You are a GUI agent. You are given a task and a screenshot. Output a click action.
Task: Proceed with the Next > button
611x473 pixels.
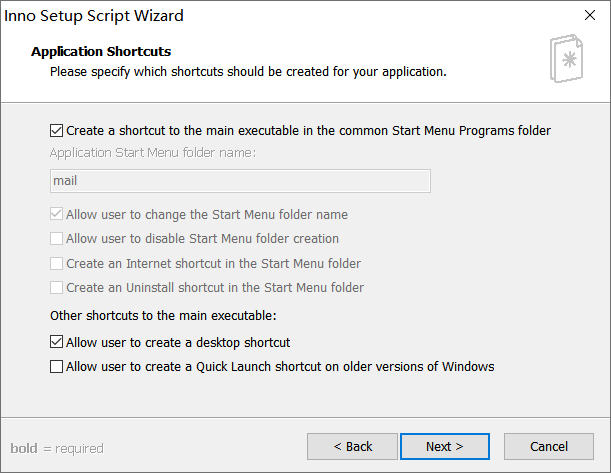pyautogui.click(x=445, y=447)
